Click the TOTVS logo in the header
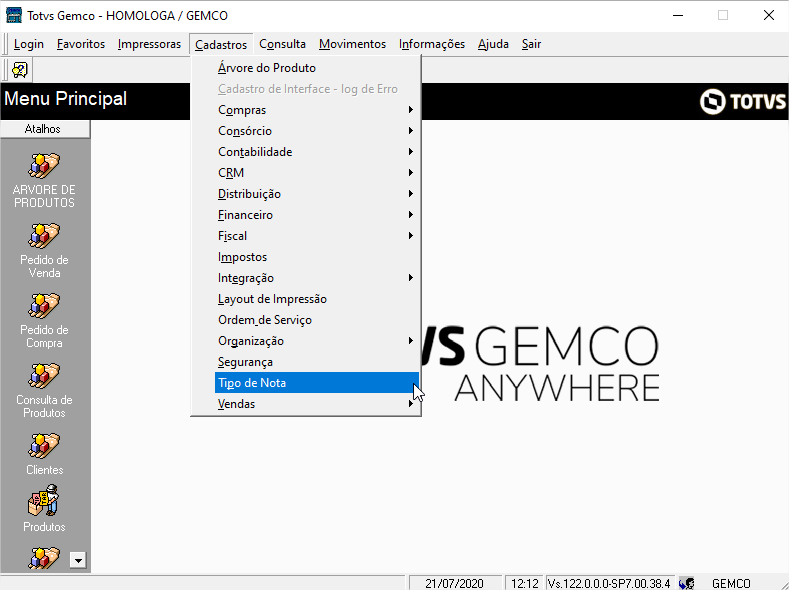Screen dimensions: 789x590 (x=743, y=102)
